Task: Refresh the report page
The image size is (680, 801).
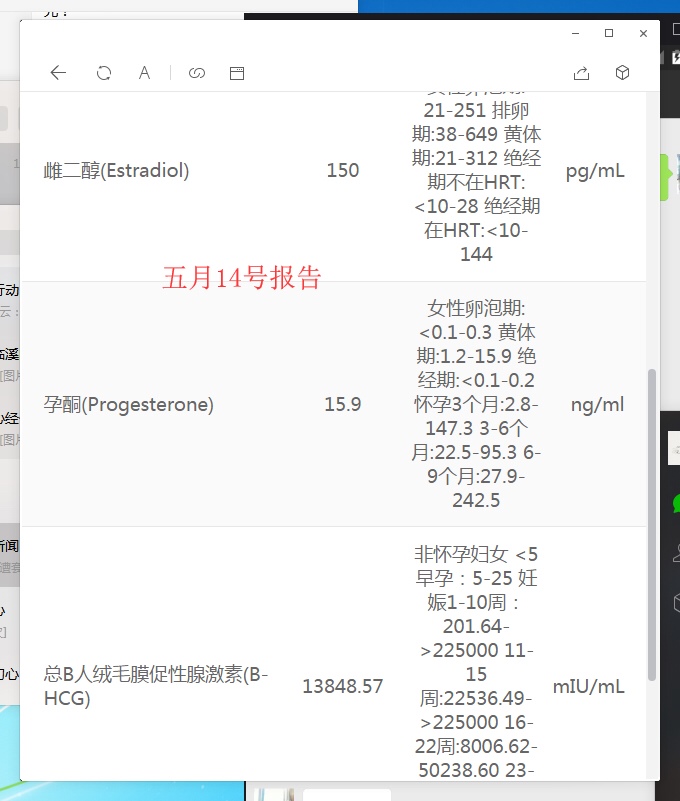Action: (x=103, y=73)
